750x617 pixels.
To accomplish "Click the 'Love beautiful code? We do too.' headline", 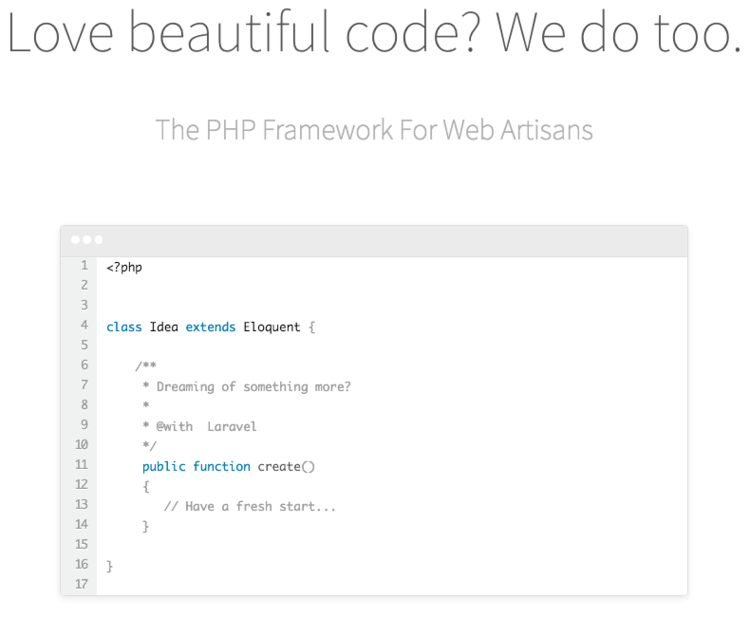I will pyautogui.click(x=374, y=33).
